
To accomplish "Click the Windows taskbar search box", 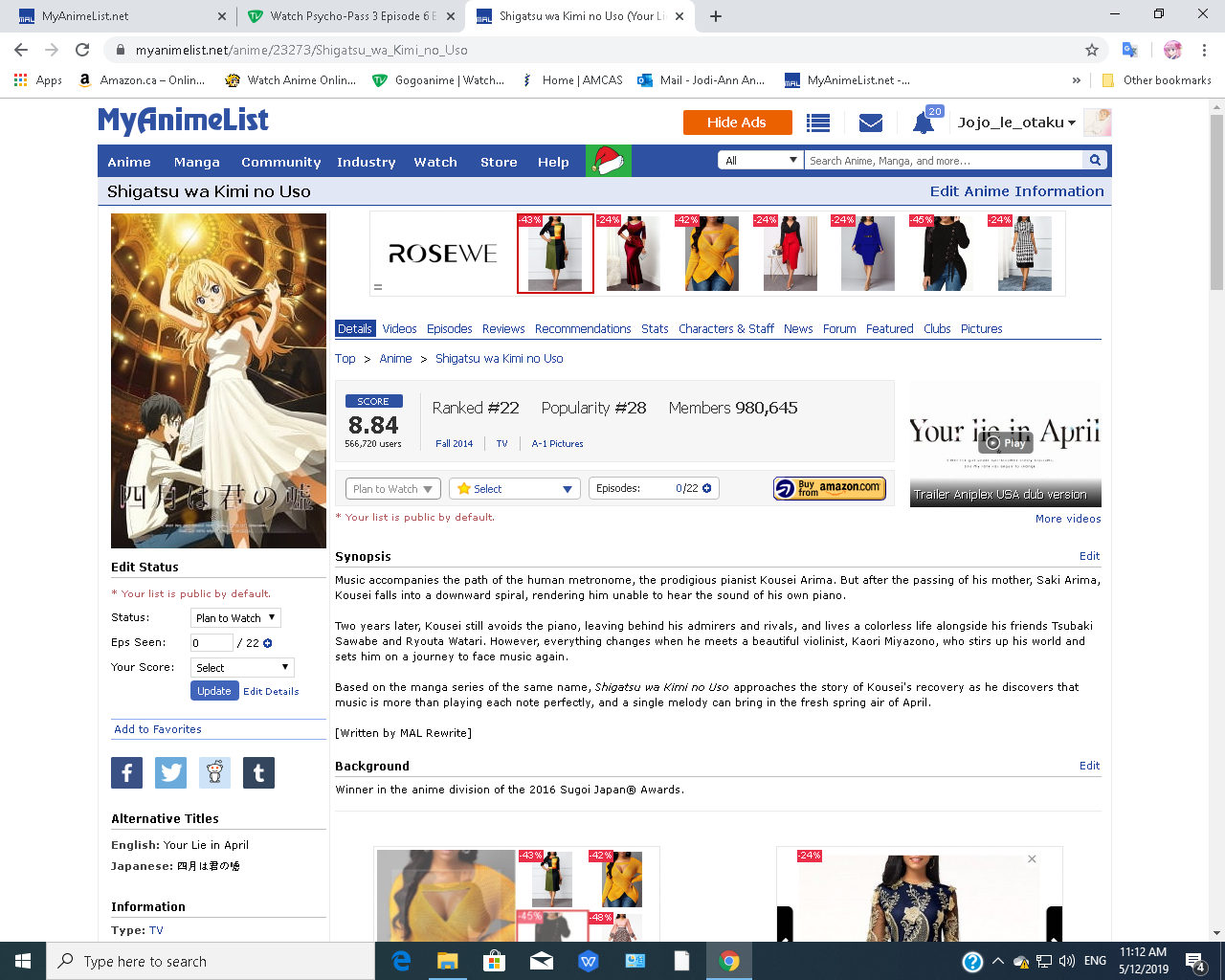I will tap(211, 961).
